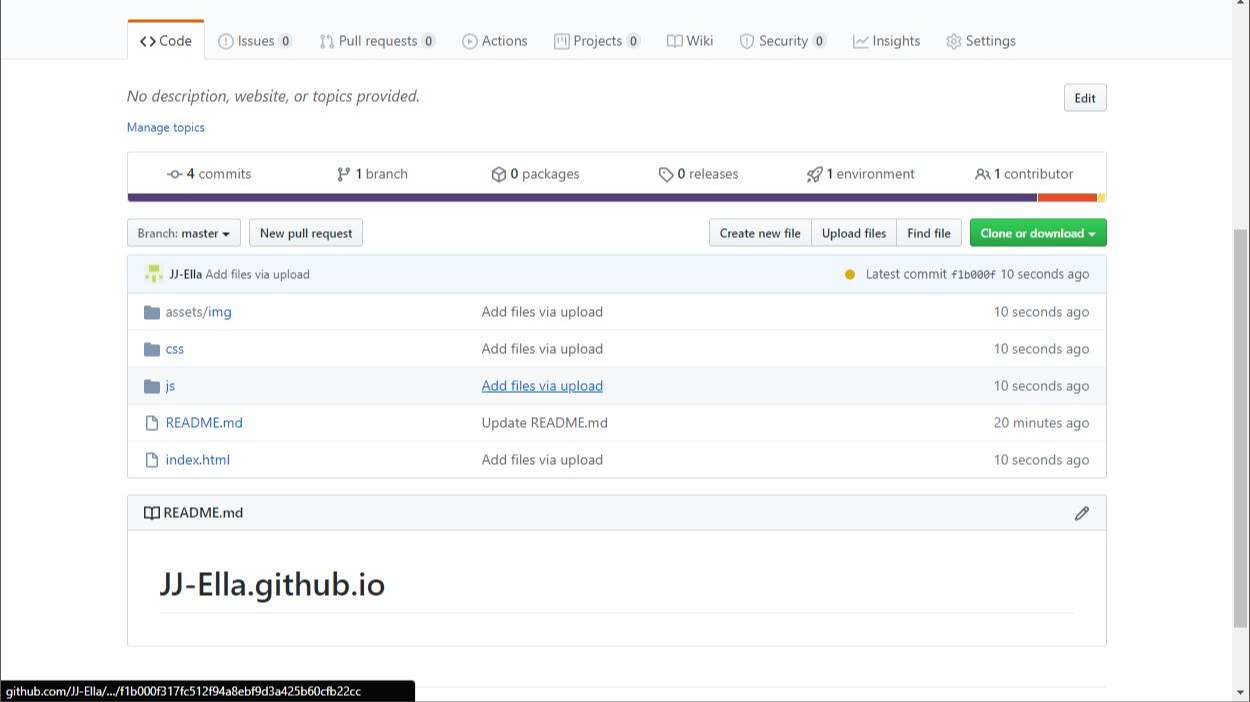Click the Edit description button

(x=1085, y=98)
